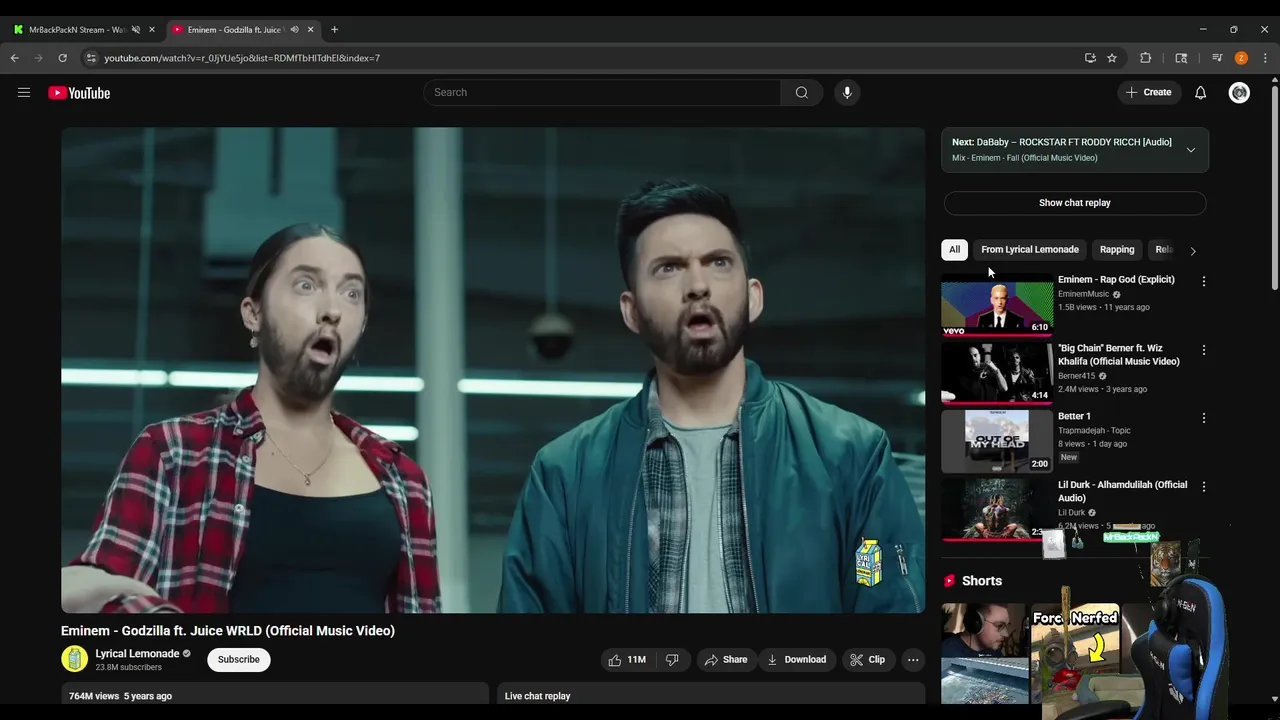Click the browser address bar URL
Screen dimensions: 1280x720
pos(242,58)
